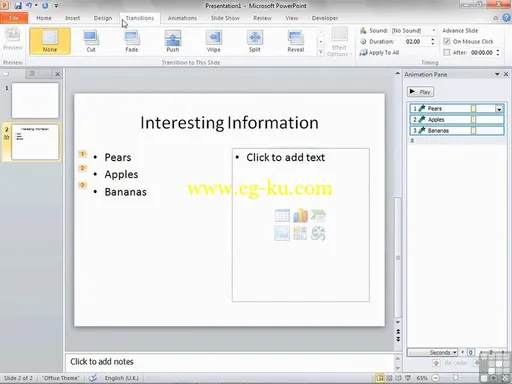Open the Seconds timeline zoom dropdown
Screen dimensions: 512x384
coord(433,352)
